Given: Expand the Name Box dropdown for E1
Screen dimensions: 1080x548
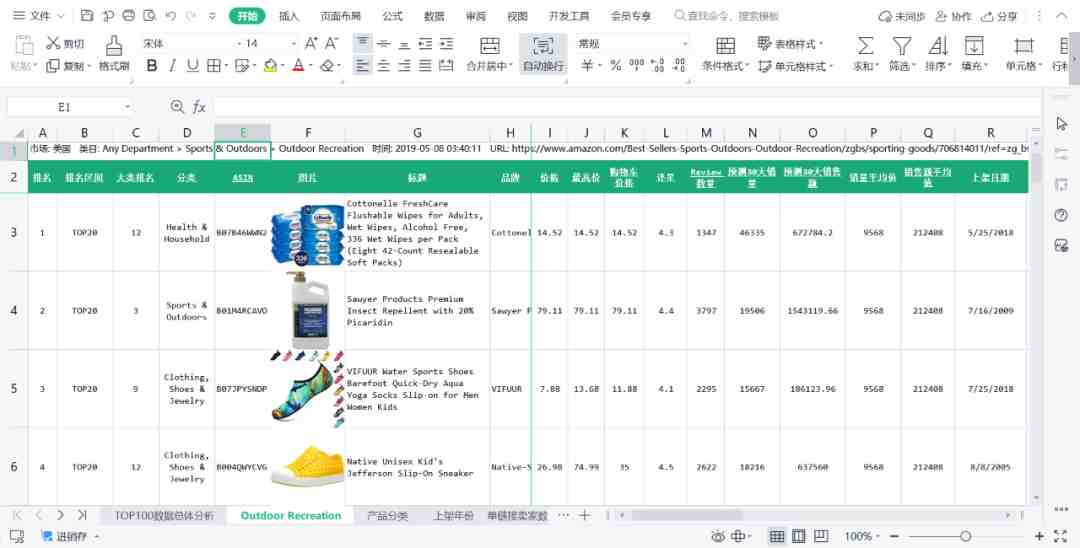Looking at the screenshot, I should 127,107.
